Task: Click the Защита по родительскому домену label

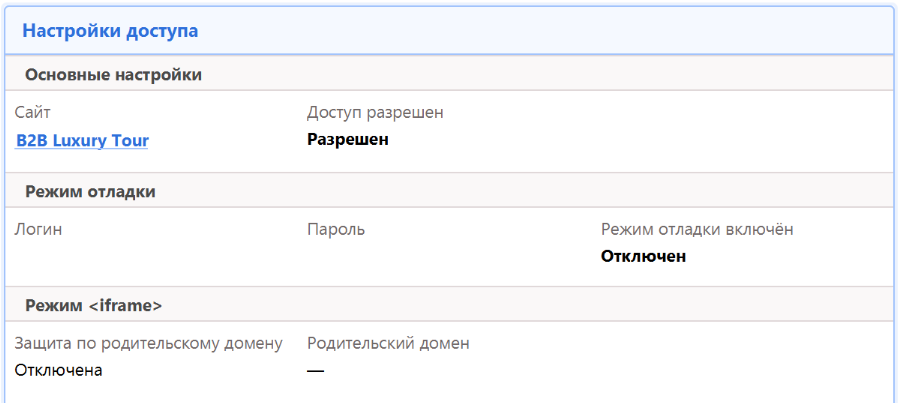Action: pyautogui.click(x=149, y=344)
